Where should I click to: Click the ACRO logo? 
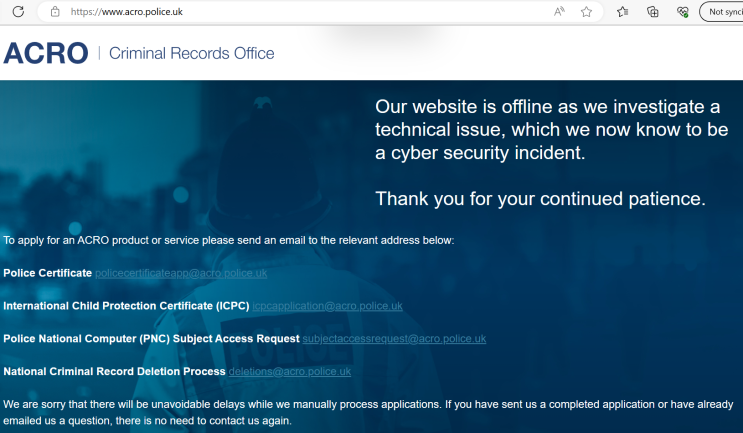[45, 53]
